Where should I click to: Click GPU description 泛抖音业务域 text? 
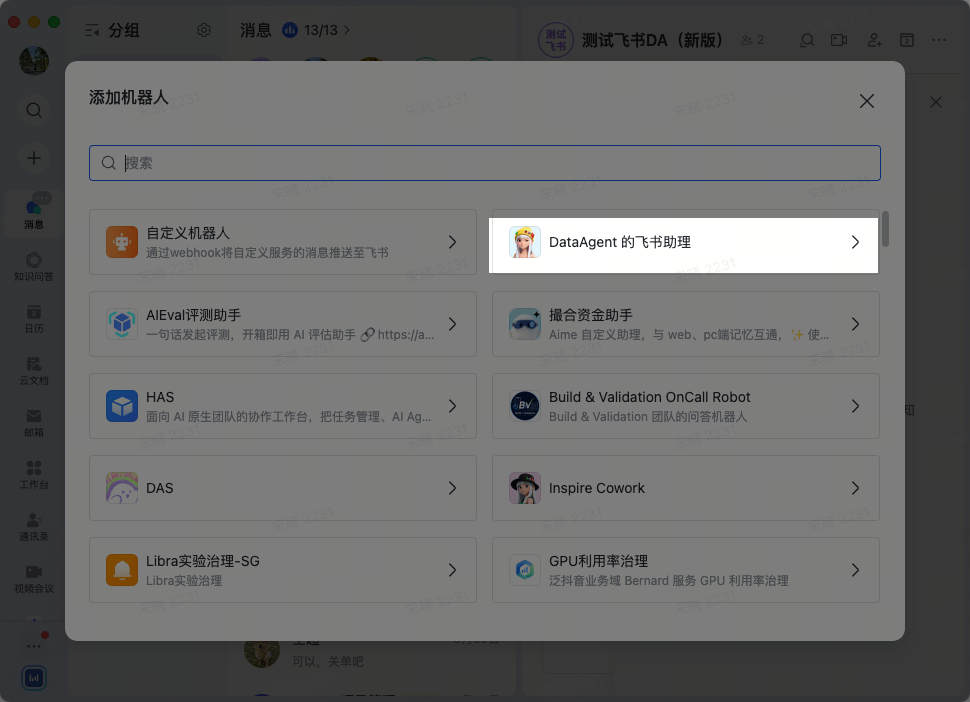click(668, 581)
